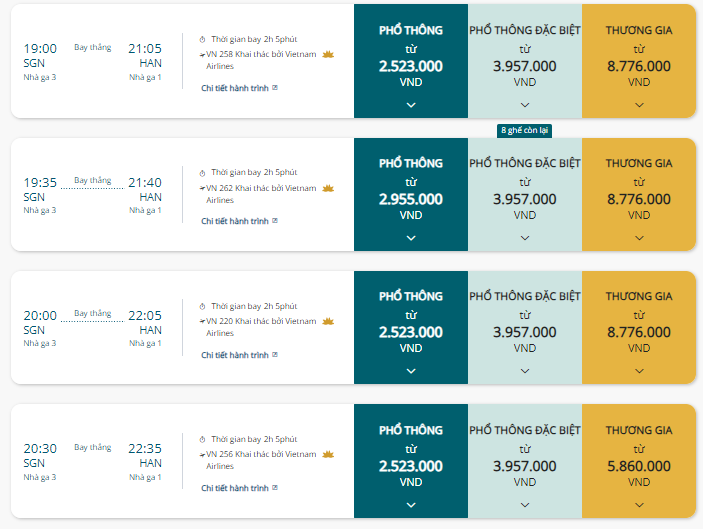Viewport: 703px width, 529px height.
Task: Expand Thương Gia fare for 20:00 flight
Action: 639,371
